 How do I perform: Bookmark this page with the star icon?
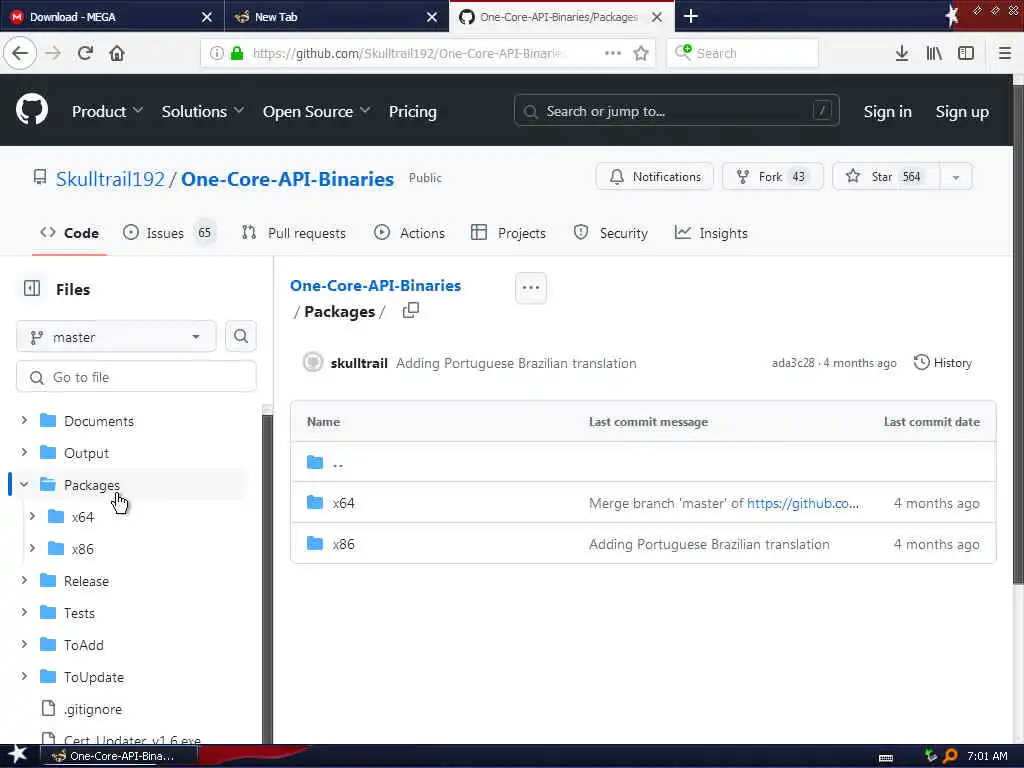tap(641, 53)
